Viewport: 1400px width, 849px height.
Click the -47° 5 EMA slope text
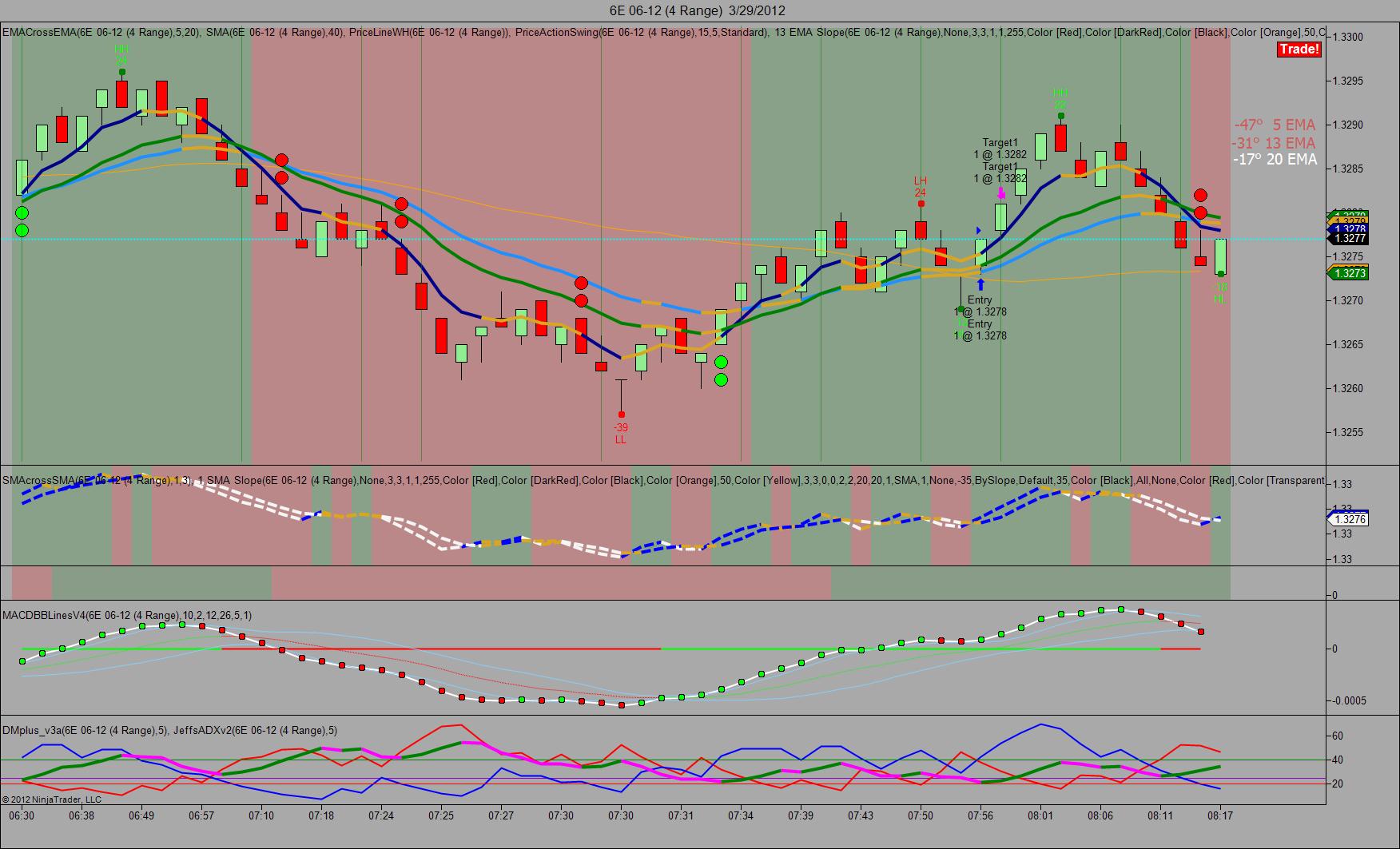coord(1275,125)
